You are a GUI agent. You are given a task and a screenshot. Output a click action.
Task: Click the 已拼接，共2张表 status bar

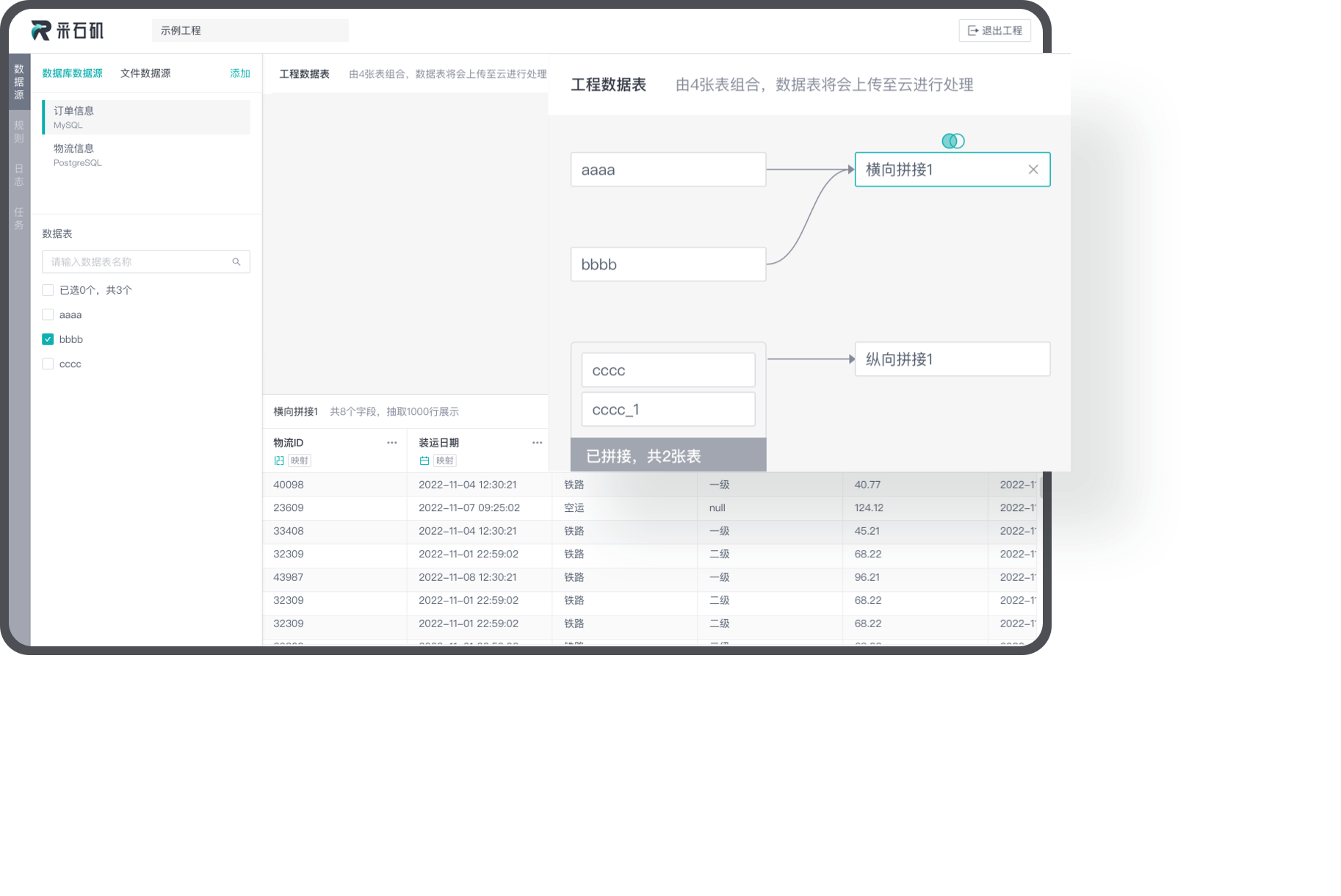coord(668,455)
